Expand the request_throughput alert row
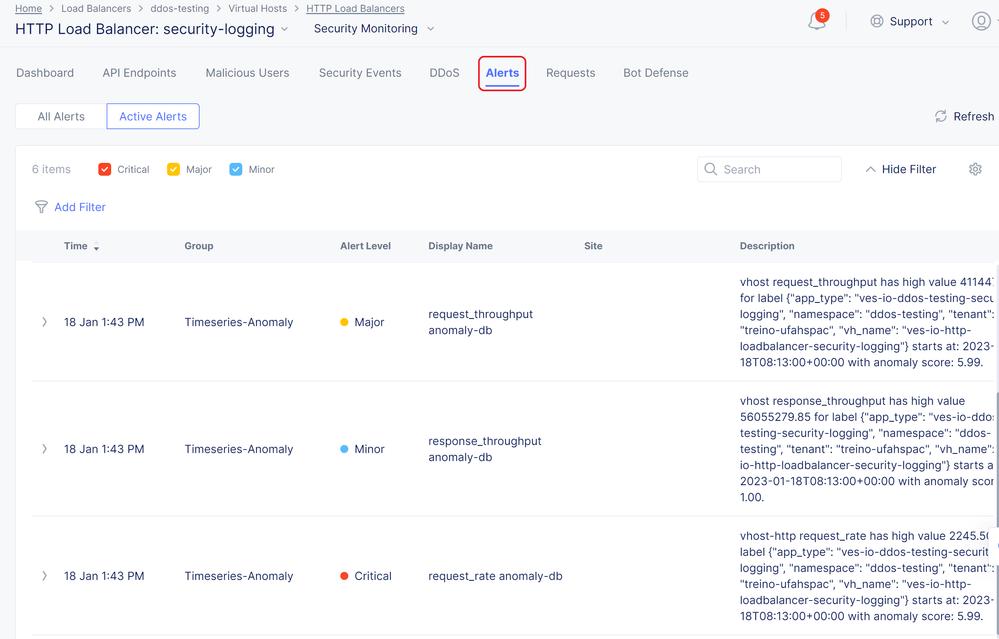This screenshot has height=639, width=999. click(44, 322)
